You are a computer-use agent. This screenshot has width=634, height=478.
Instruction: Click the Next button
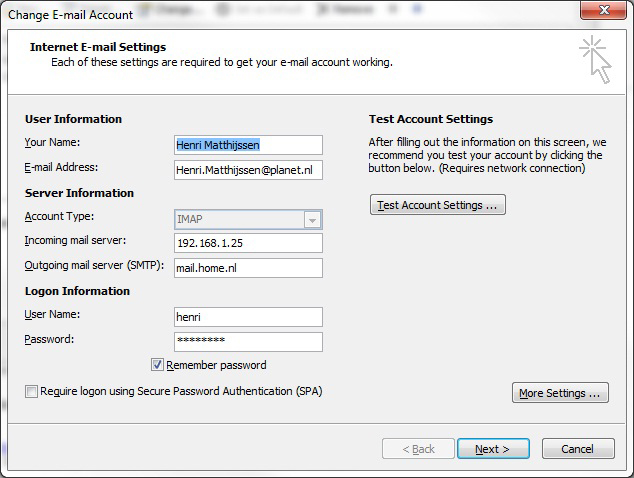click(493, 449)
